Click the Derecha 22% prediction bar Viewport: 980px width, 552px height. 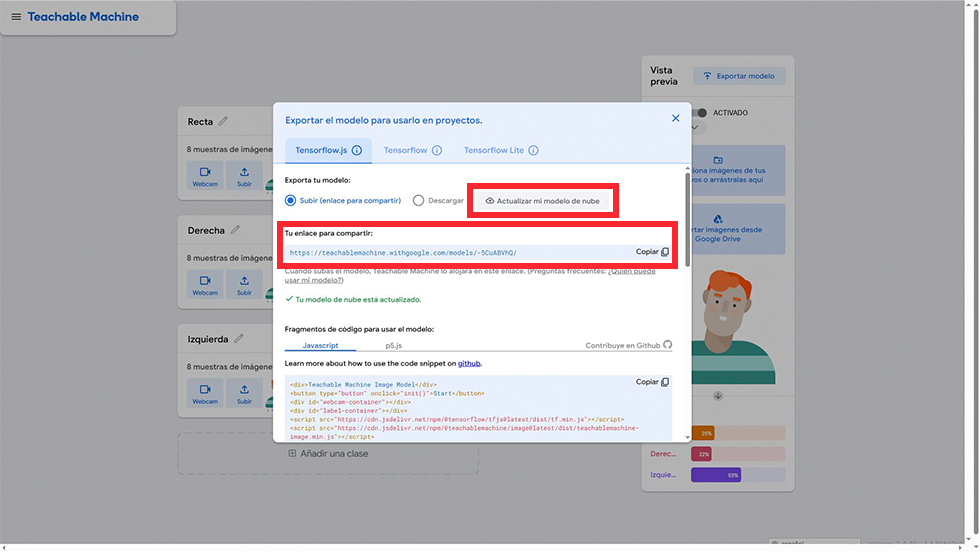738,454
